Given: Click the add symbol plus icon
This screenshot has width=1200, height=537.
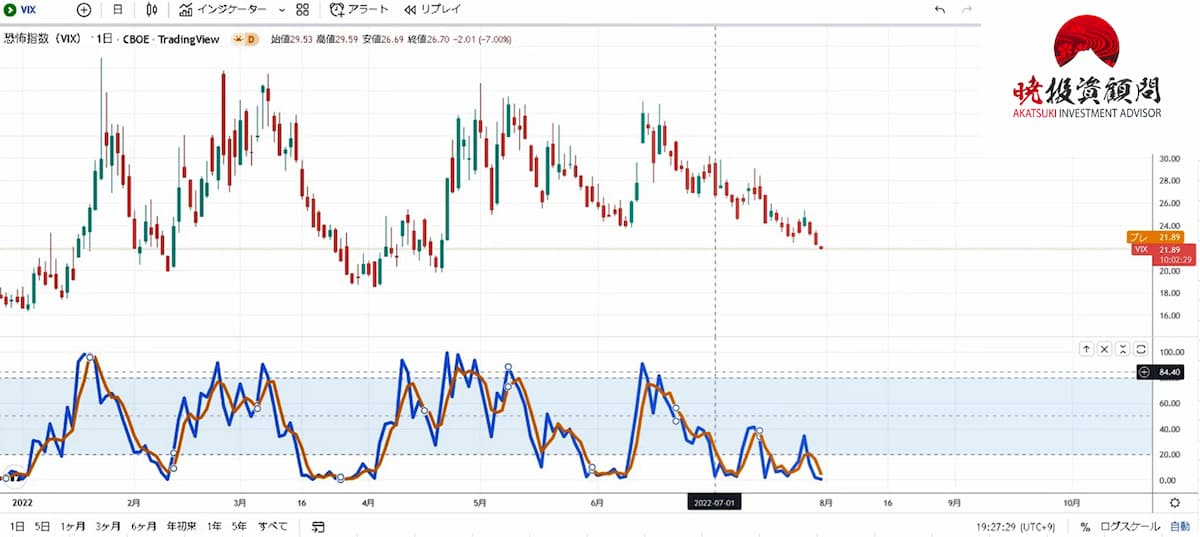Looking at the screenshot, I should [x=84, y=10].
